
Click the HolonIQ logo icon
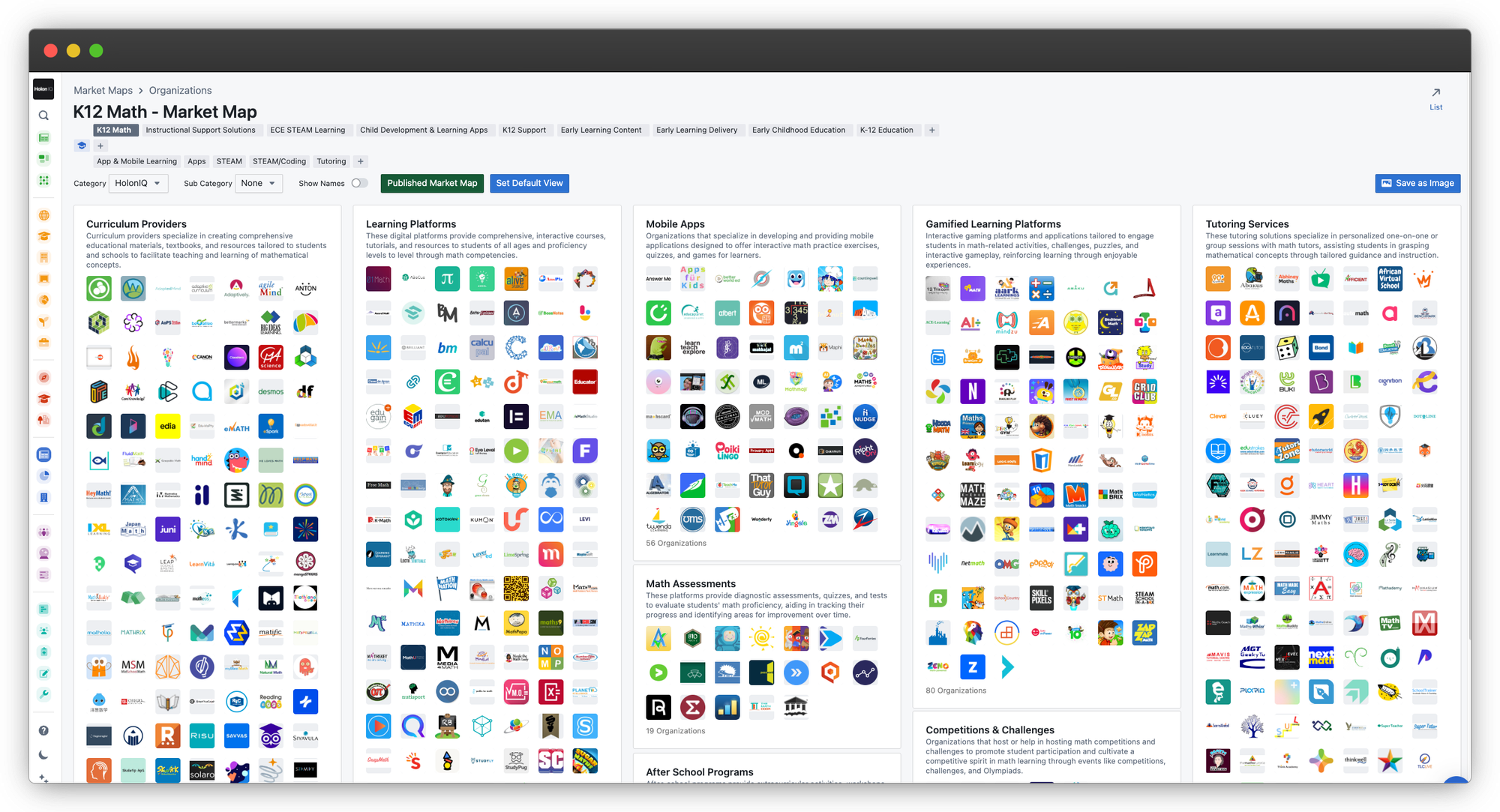point(43,89)
